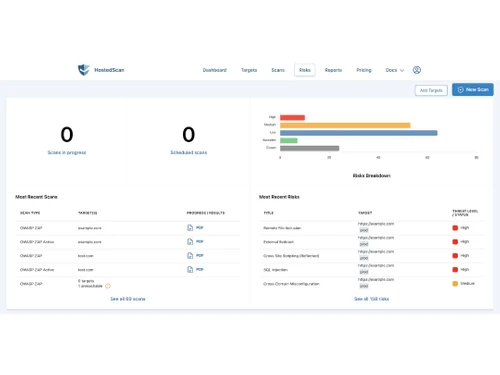
Task: Start a New Scan
Action: click(x=473, y=90)
